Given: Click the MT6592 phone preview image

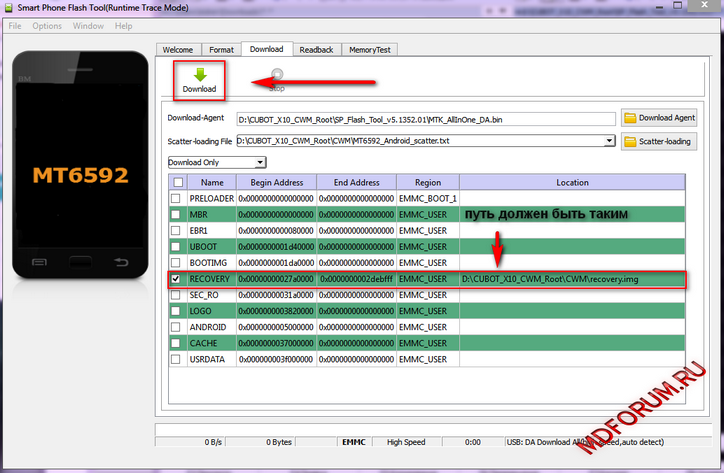Looking at the screenshot, I should 80,165.
